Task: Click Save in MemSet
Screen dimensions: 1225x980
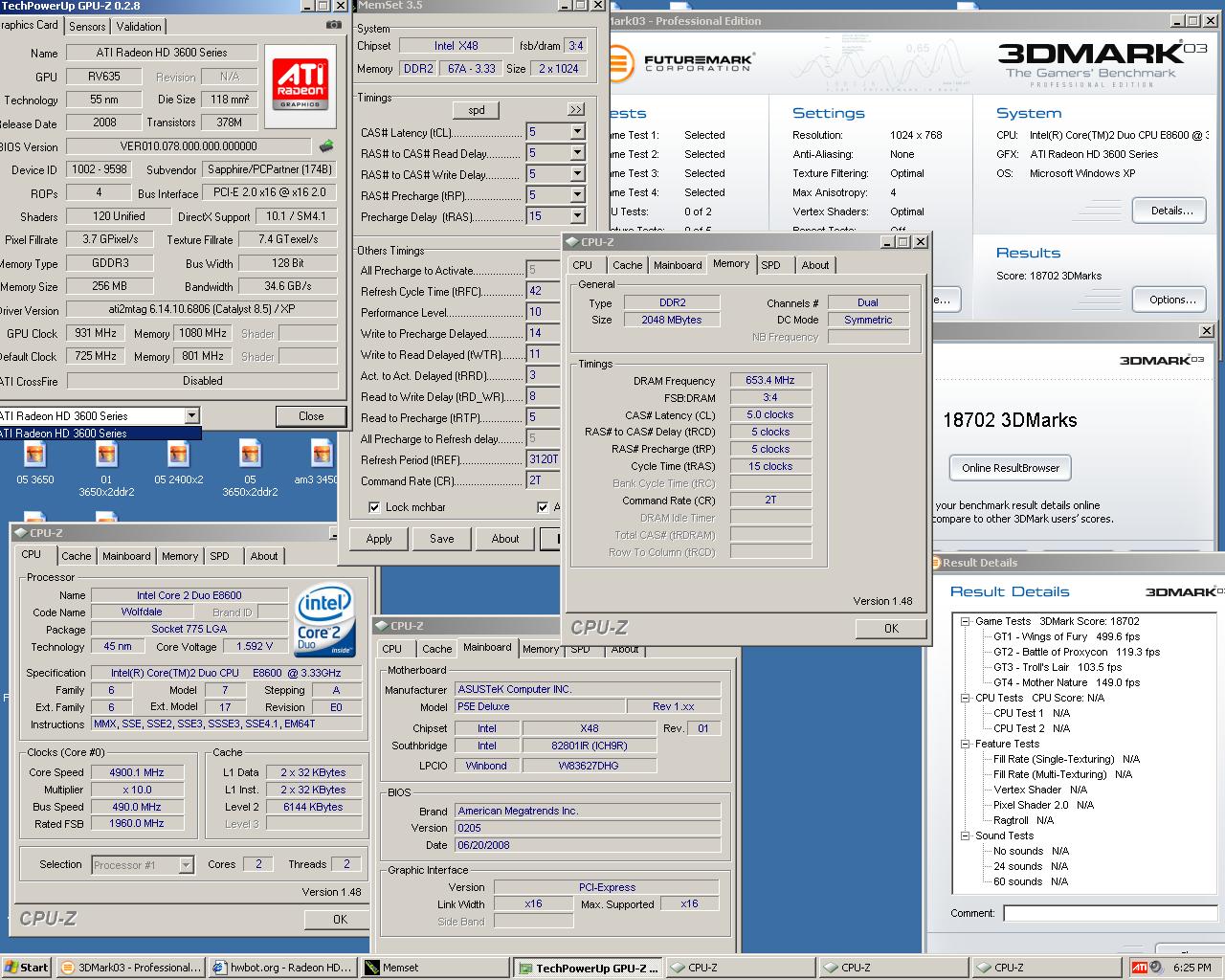Action: (442, 539)
